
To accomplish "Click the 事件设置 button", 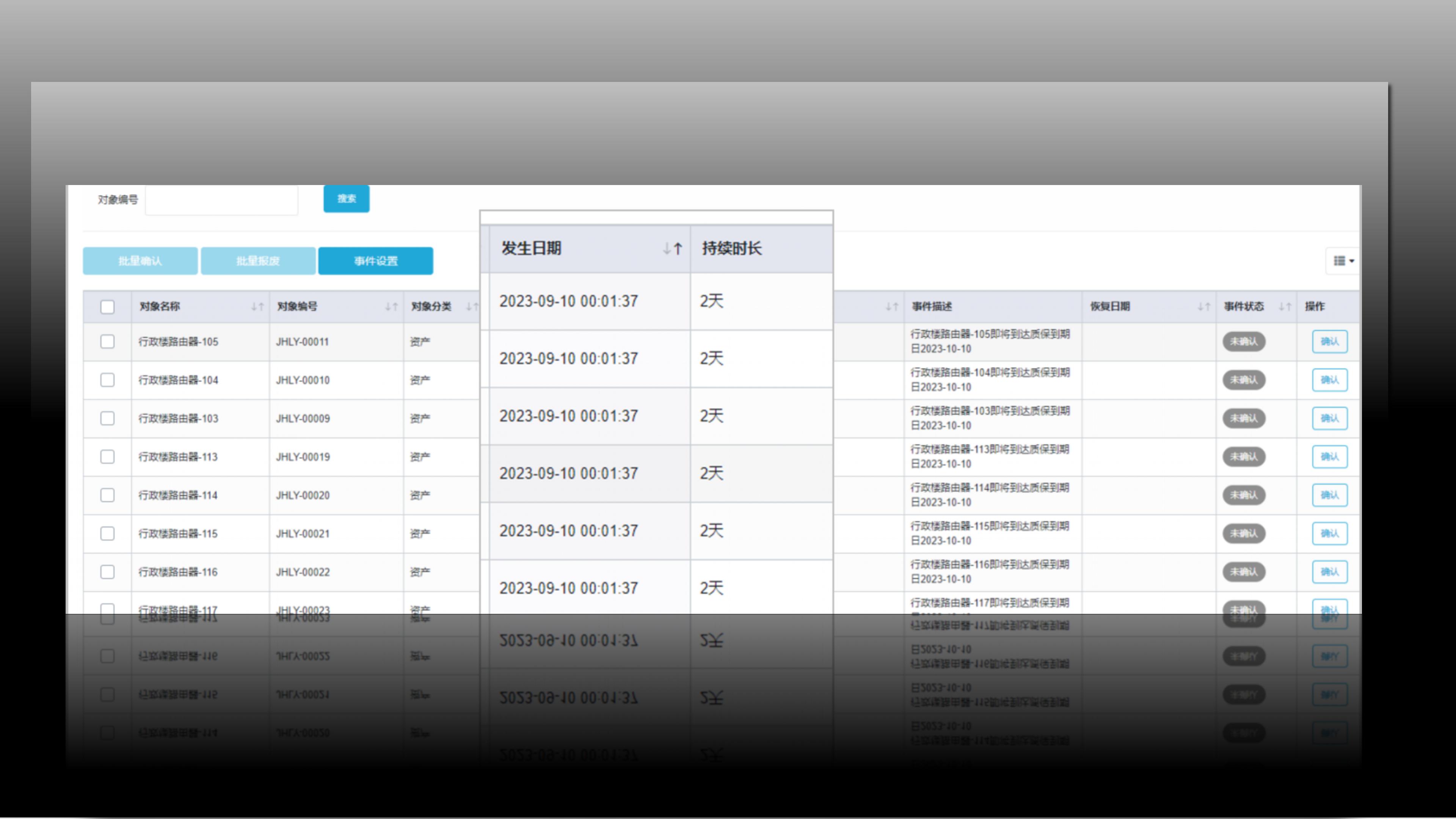I will click(x=376, y=260).
